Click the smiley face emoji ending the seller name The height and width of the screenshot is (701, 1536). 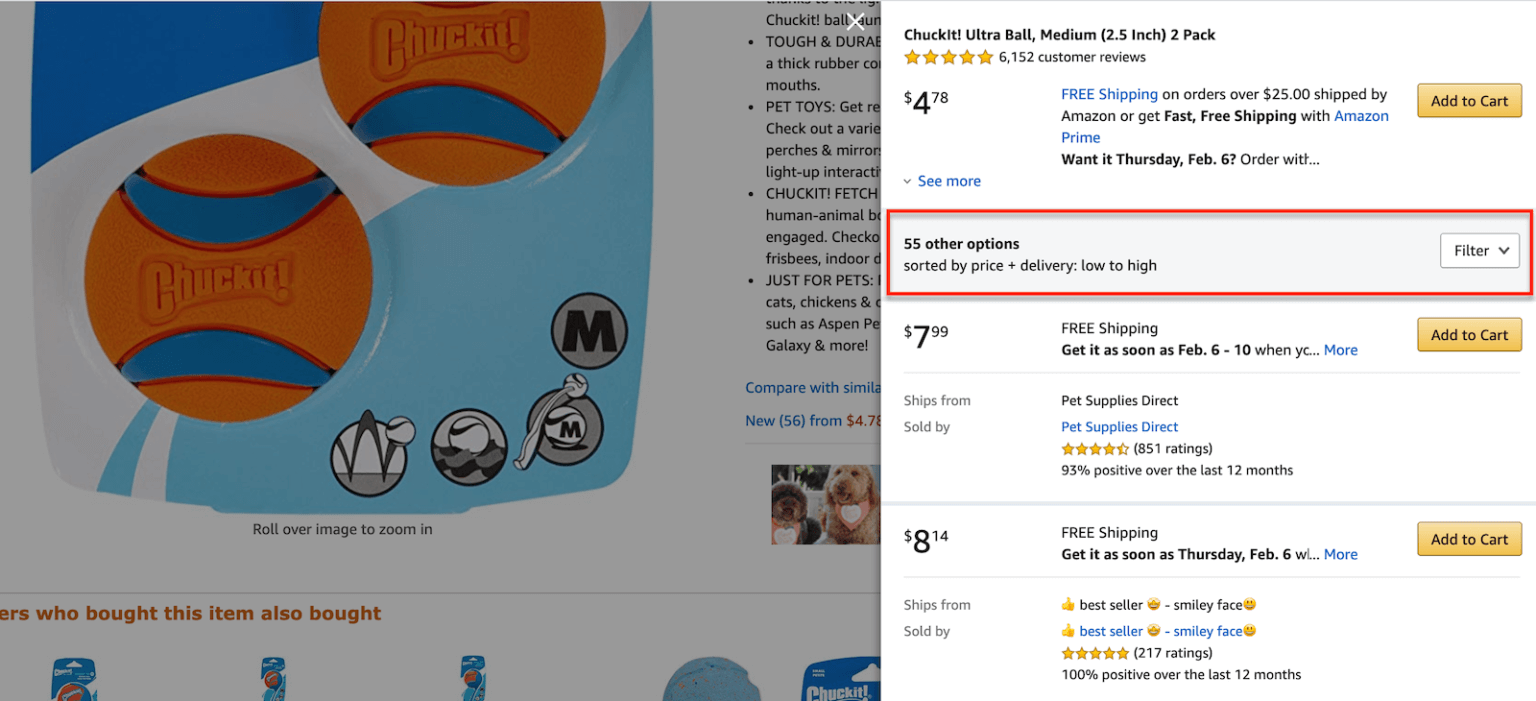click(1250, 631)
